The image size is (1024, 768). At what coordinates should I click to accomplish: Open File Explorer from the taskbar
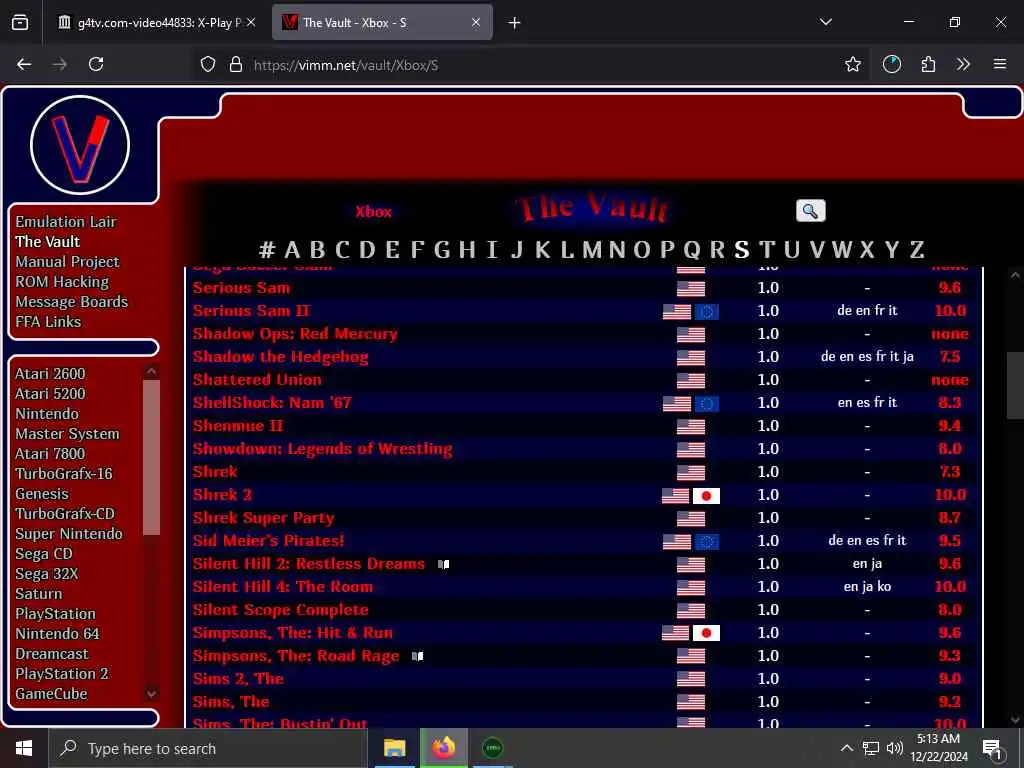pos(394,748)
